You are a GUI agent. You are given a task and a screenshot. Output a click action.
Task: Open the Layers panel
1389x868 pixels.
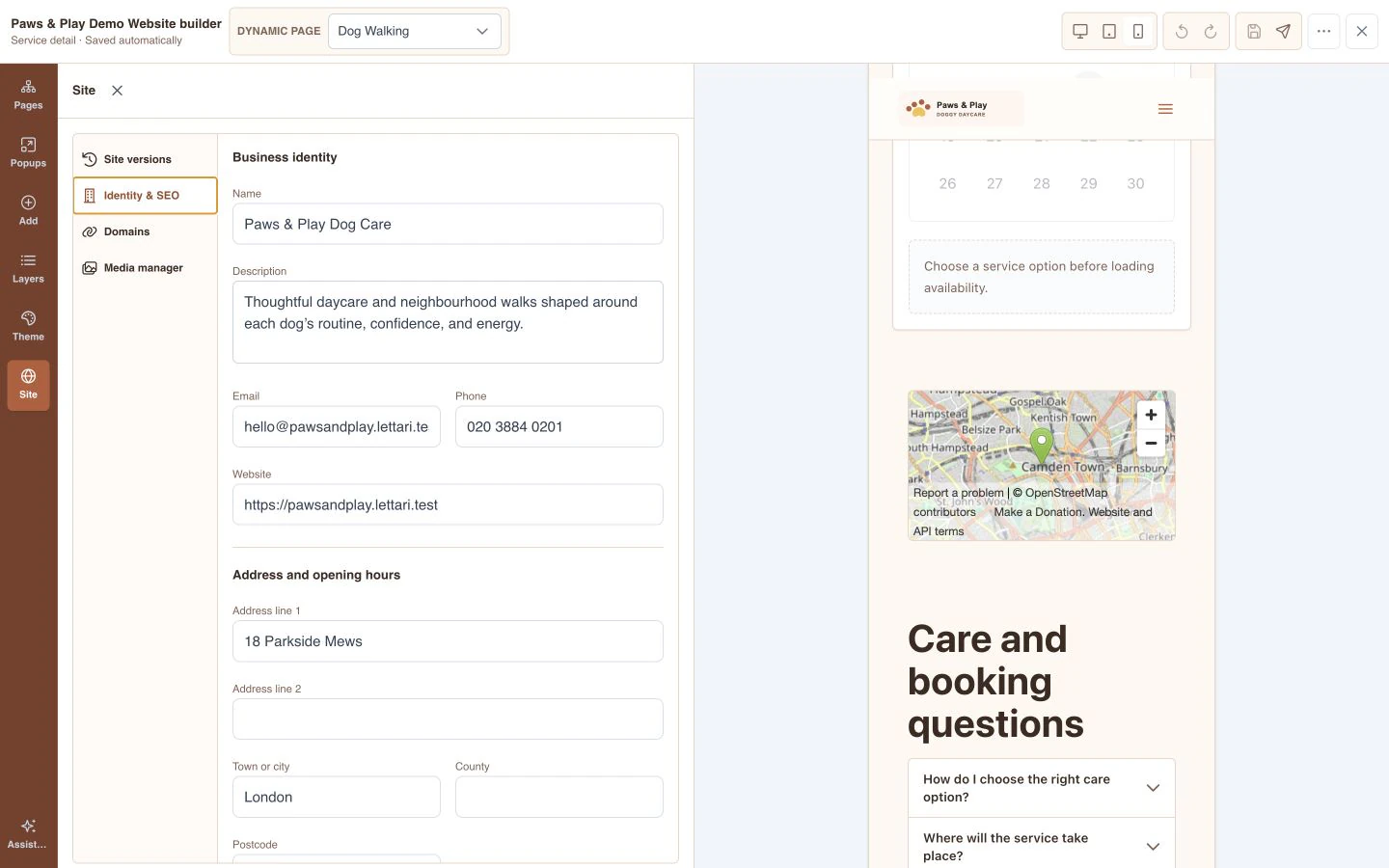click(x=28, y=268)
